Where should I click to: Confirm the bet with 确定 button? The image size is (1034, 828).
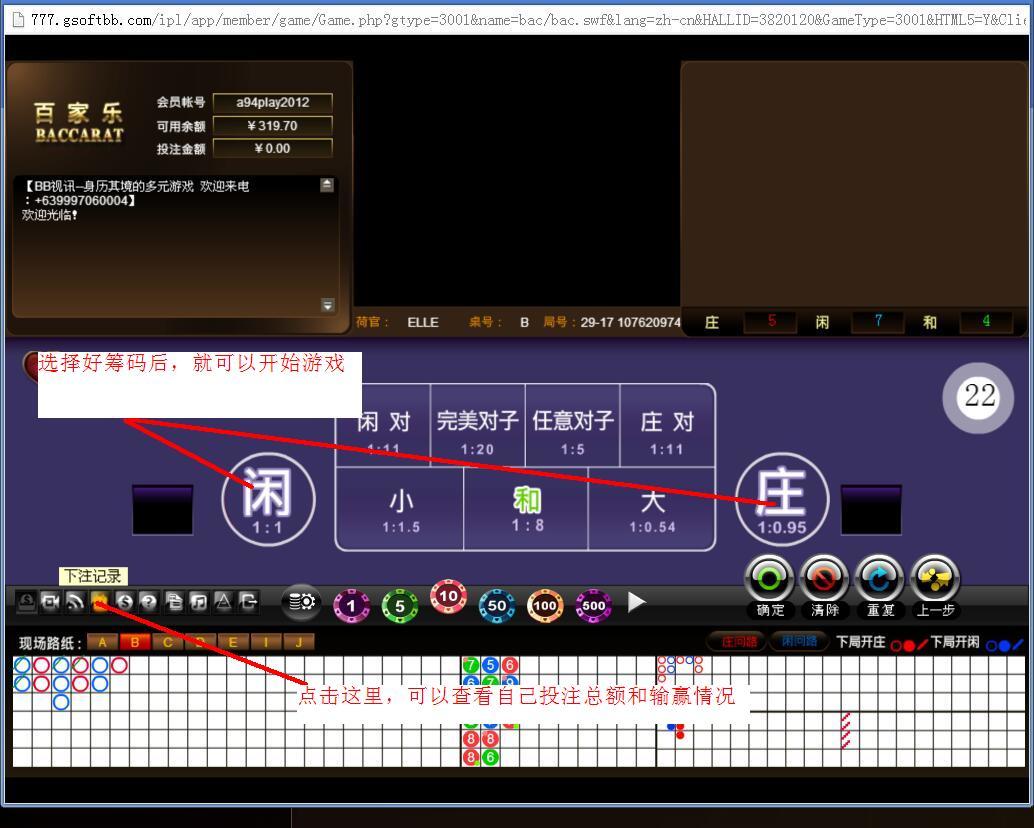(x=770, y=587)
